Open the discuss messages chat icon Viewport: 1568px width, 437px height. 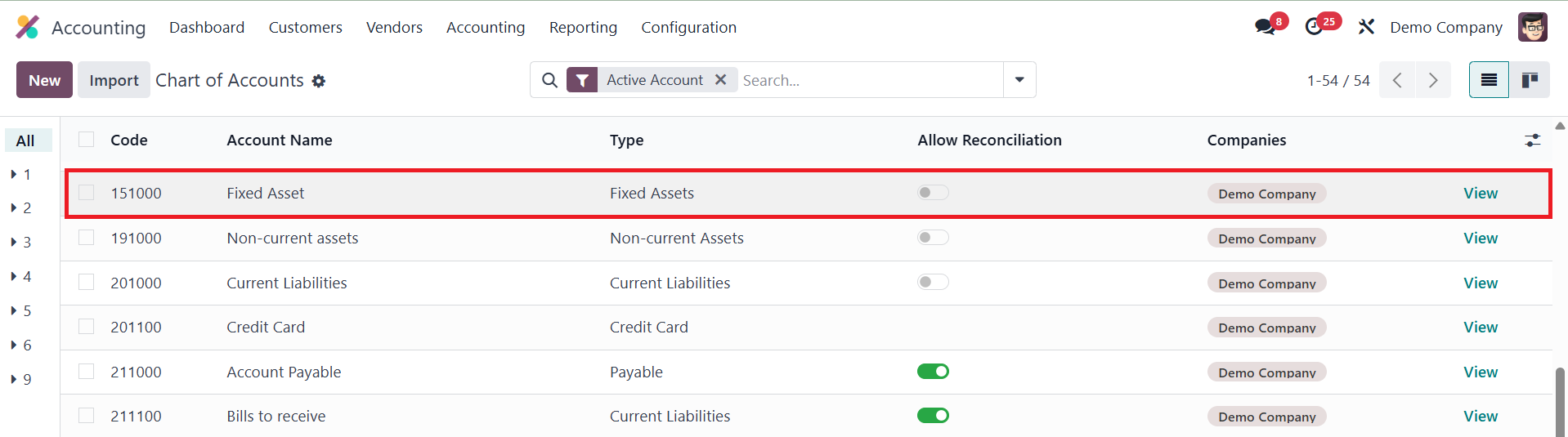point(1266,27)
